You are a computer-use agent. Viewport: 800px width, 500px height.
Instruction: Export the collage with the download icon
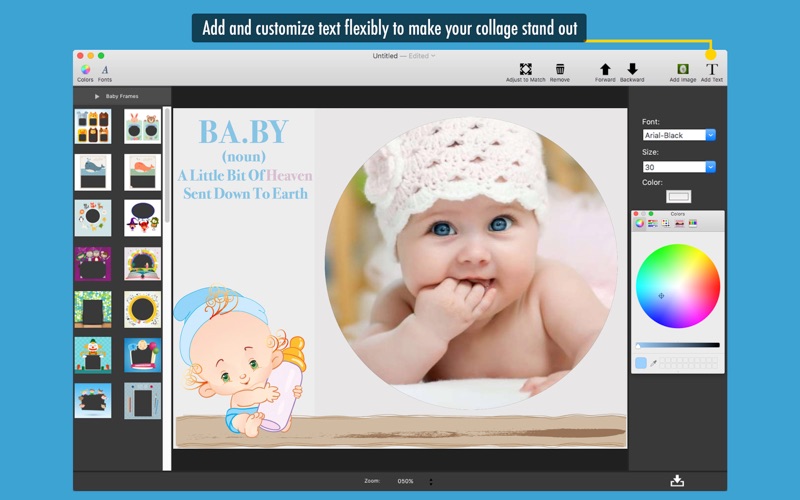(677, 480)
